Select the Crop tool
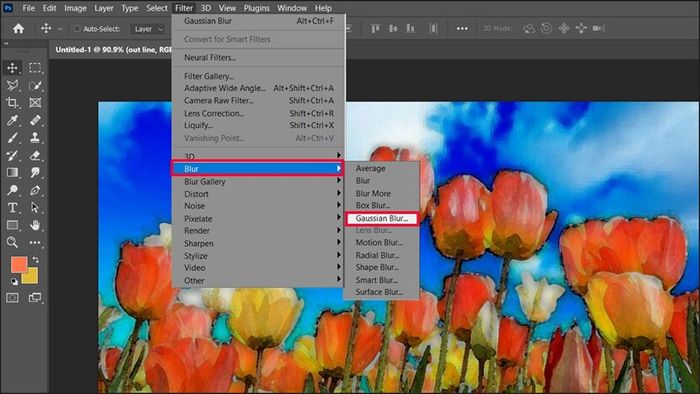This screenshot has width=700, height=394. (x=12, y=103)
